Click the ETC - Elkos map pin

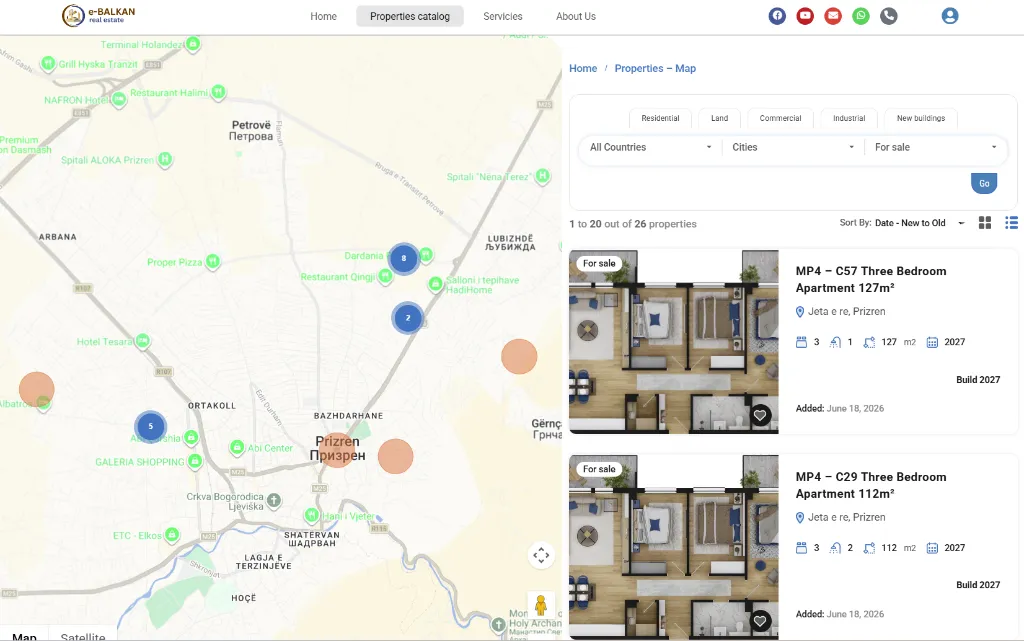[x=172, y=535]
